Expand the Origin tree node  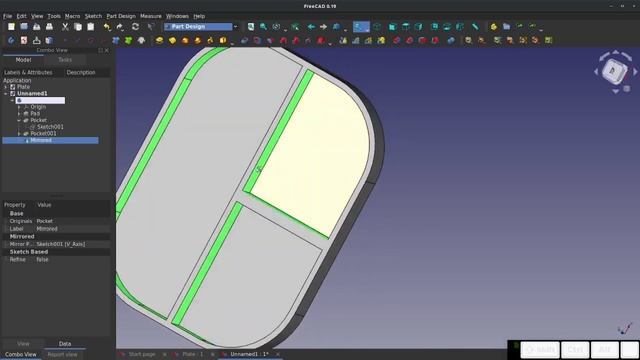19,107
